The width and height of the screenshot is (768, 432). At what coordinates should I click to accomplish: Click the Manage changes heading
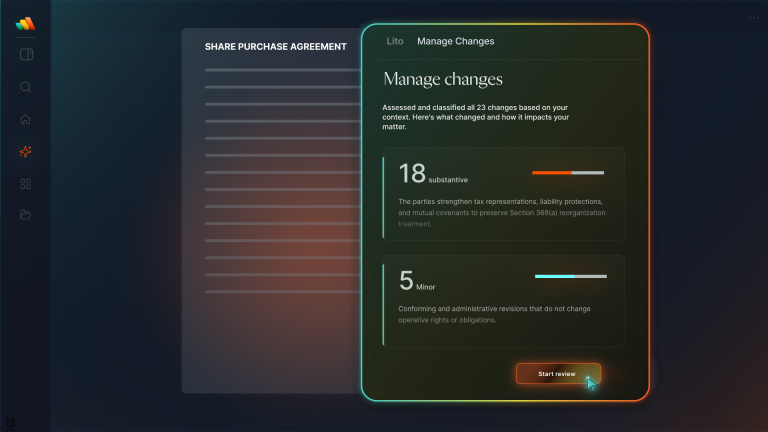coord(443,79)
